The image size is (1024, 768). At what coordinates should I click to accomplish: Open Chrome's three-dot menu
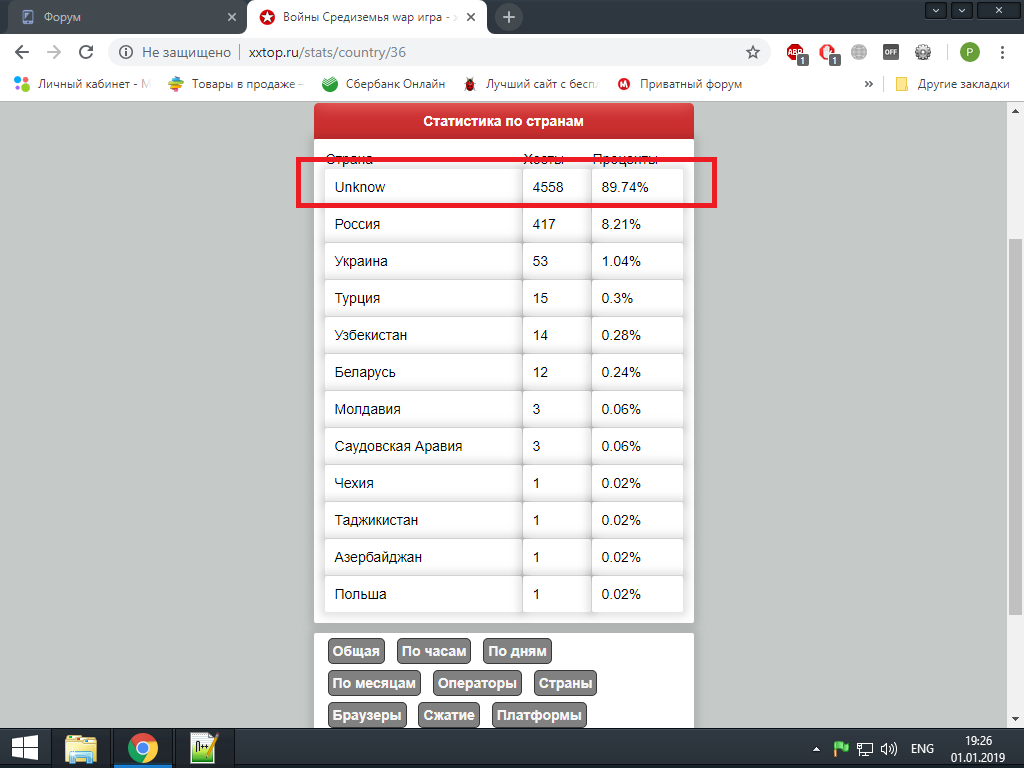(x=1003, y=52)
